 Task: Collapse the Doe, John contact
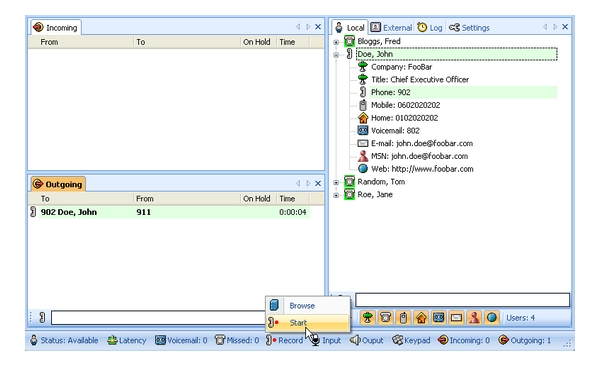[336, 55]
